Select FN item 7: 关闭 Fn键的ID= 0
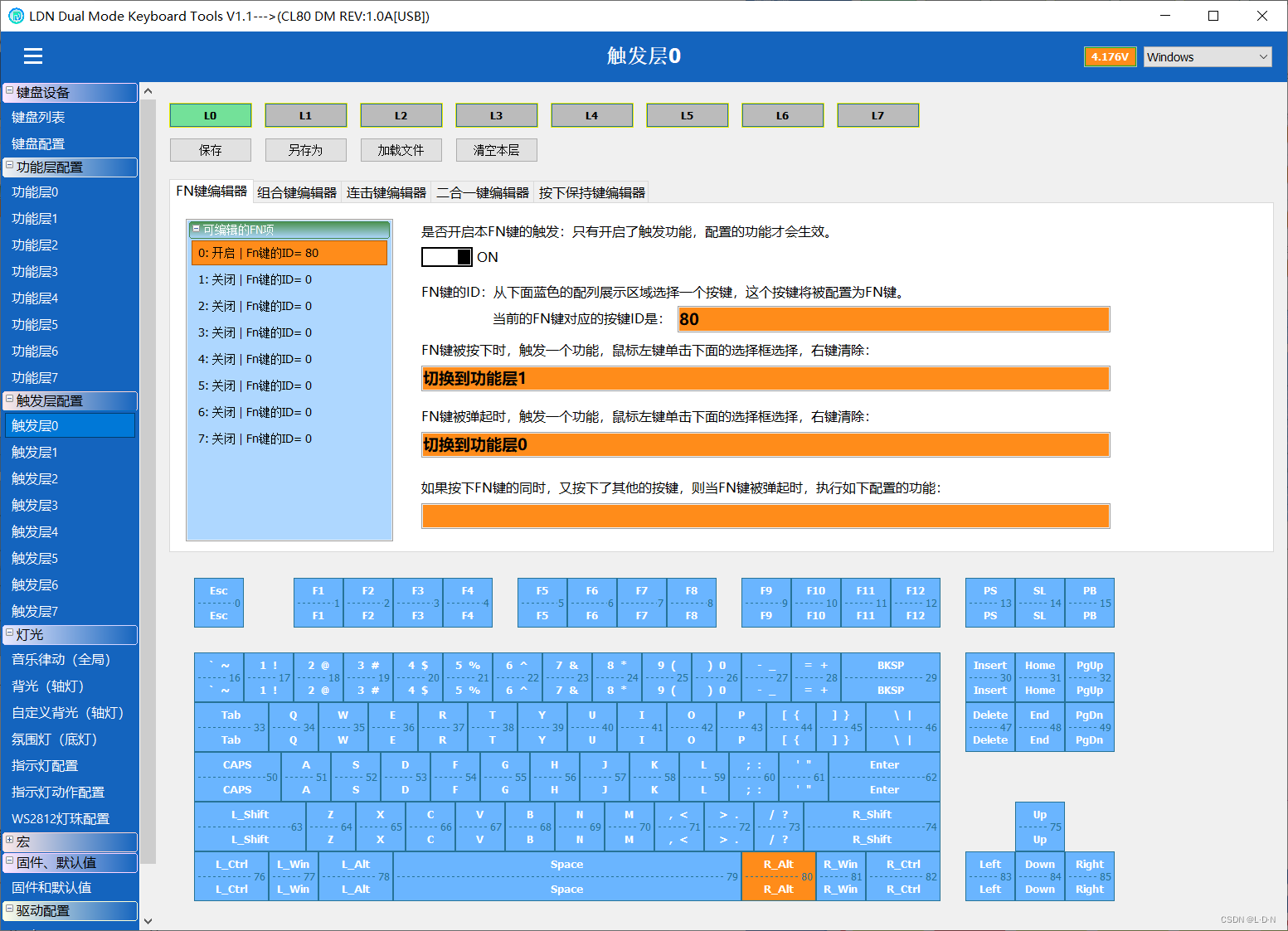The image size is (1288, 931). tap(289, 439)
